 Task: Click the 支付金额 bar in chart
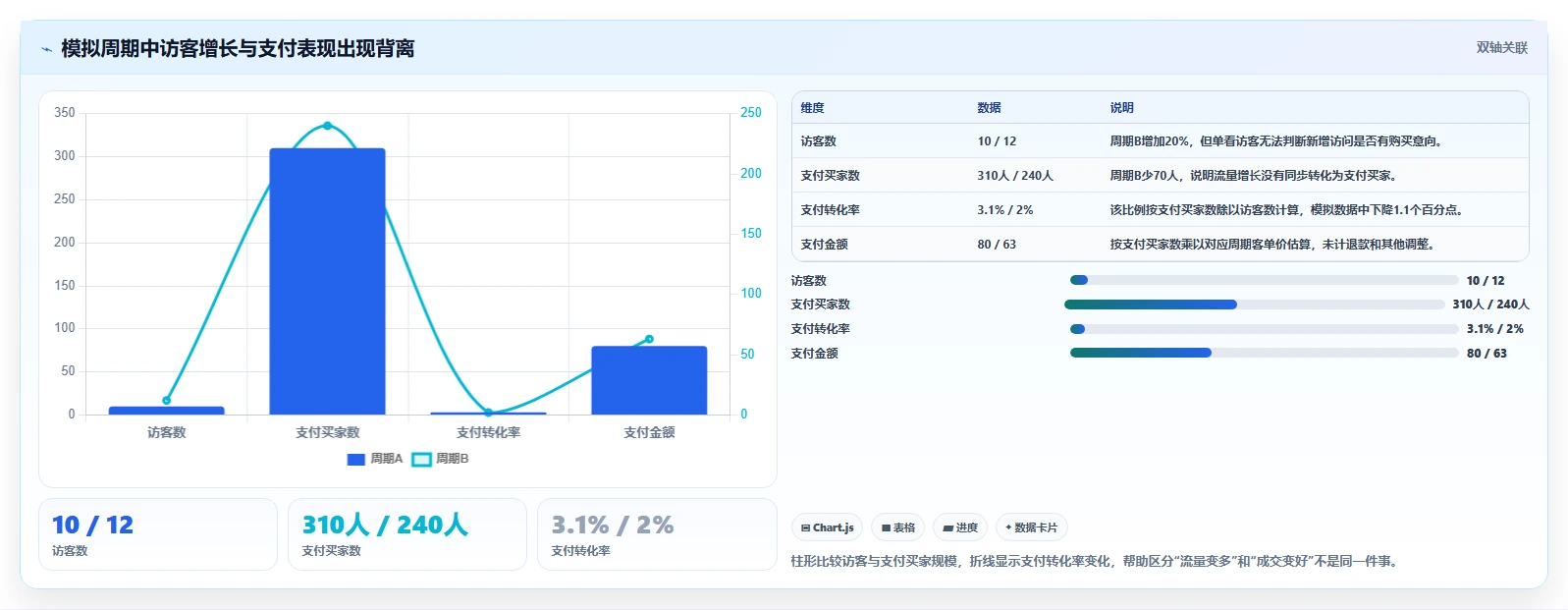(x=649, y=380)
